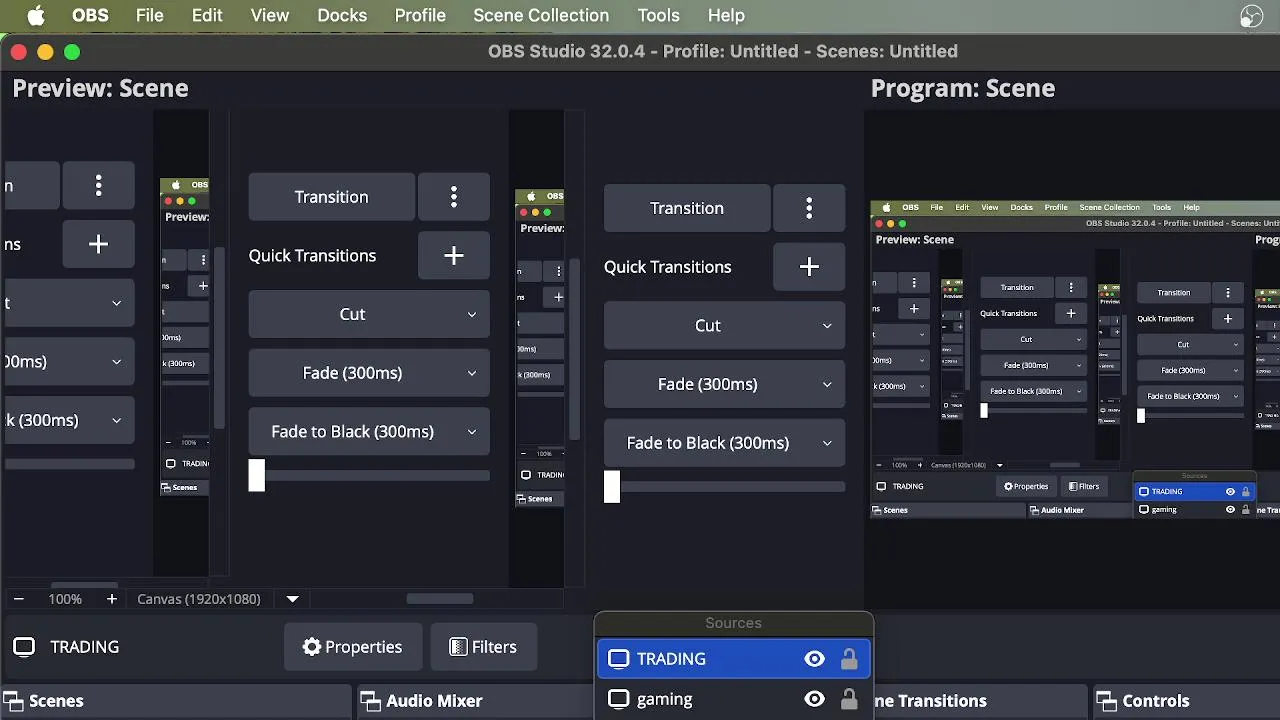The height and width of the screenshot is (720, 1280).
Task: Click the gaming lock icon inside the Program view
Action: tap(1246, 510)
